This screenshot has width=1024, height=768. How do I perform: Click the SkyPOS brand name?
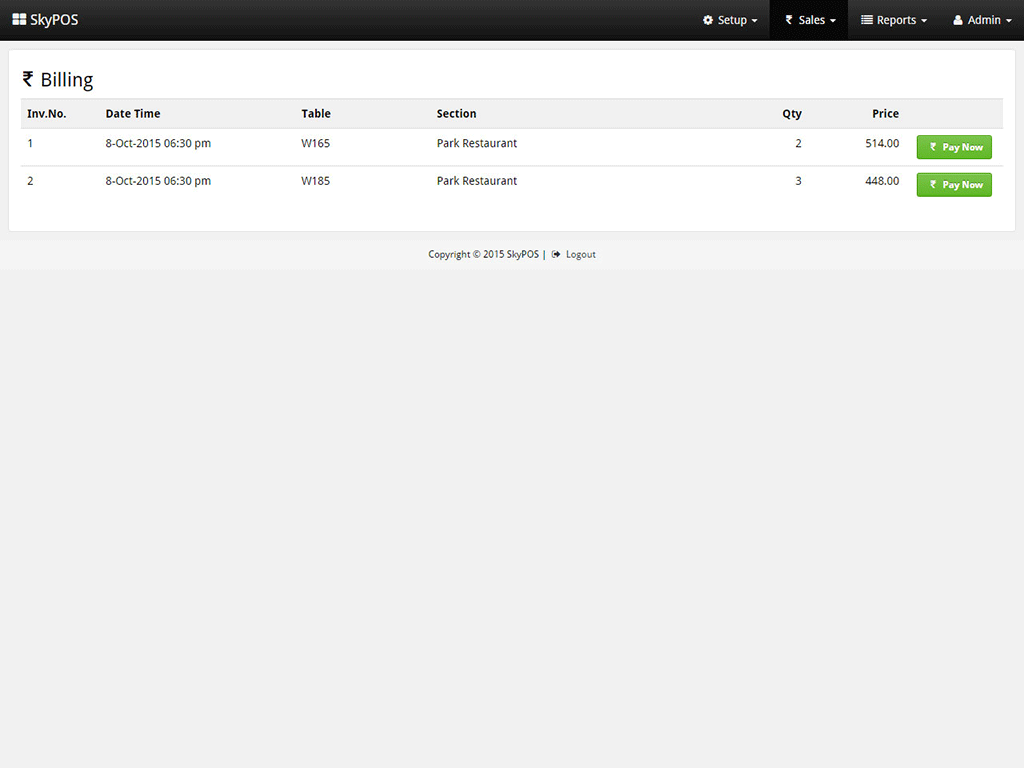54,20
